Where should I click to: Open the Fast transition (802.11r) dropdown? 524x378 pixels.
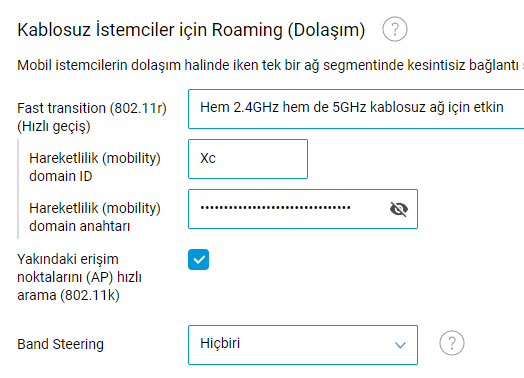point(356,109)
